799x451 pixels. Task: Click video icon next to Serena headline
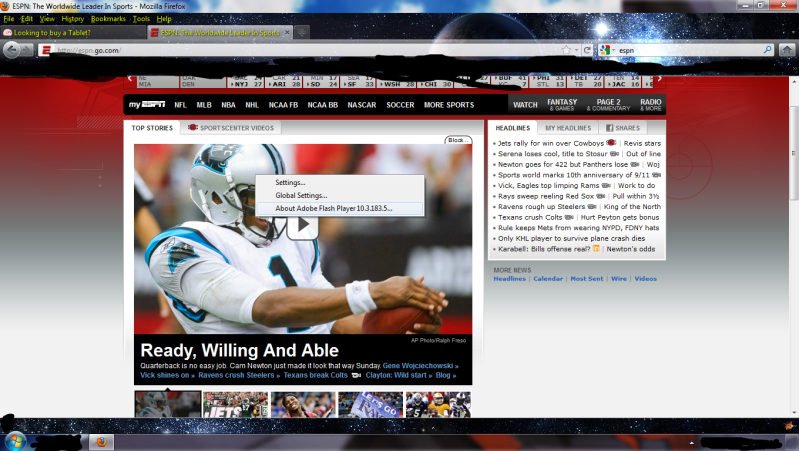[x=614, y=153]
